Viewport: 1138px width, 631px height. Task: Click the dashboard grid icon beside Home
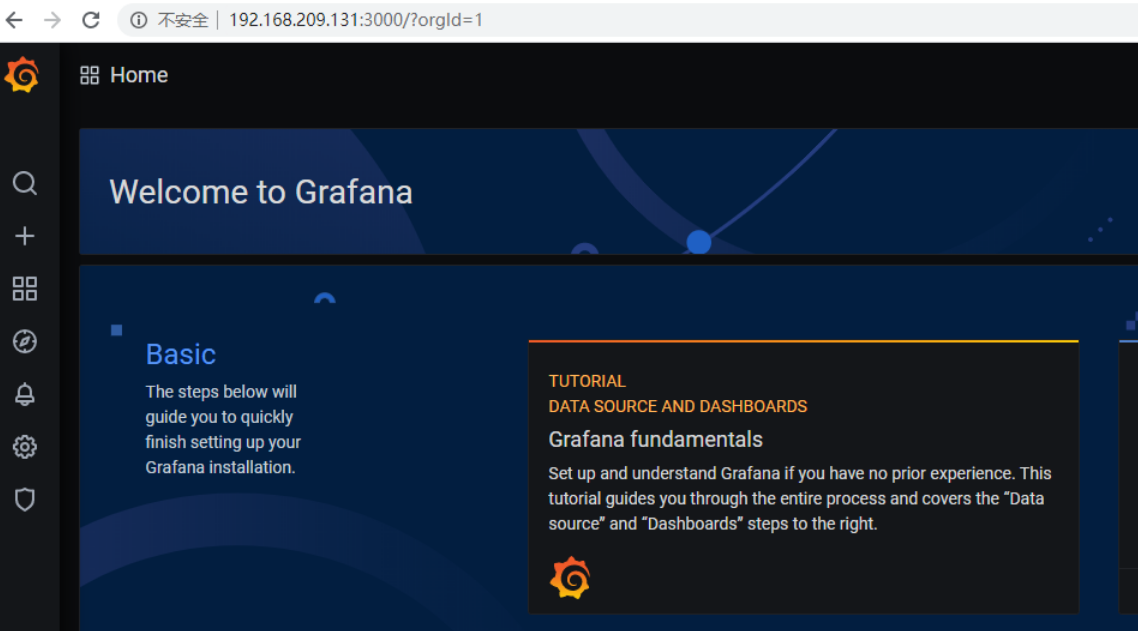(x=89, y=76)
